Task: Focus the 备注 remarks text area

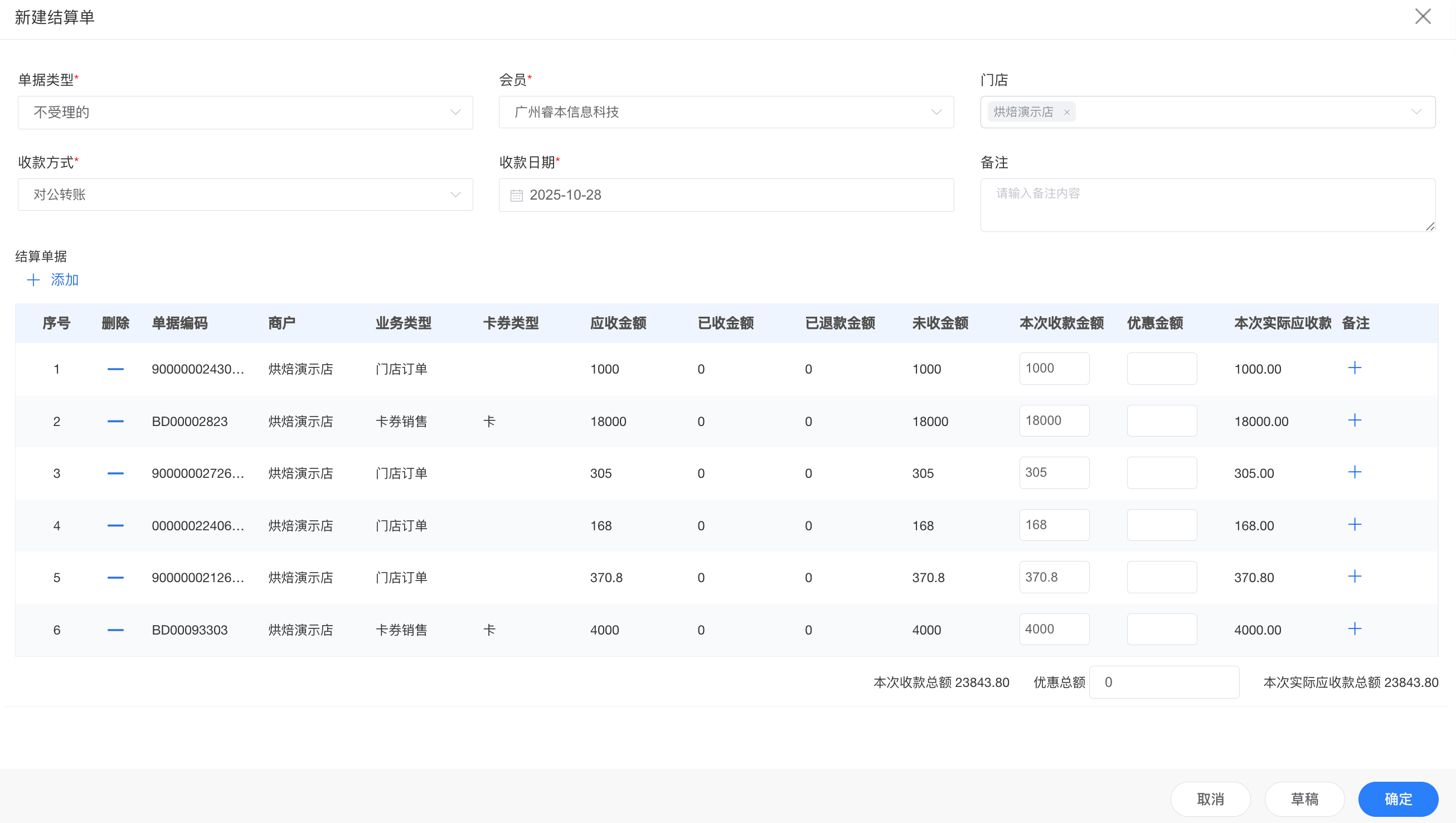Action: point(1207,205)
